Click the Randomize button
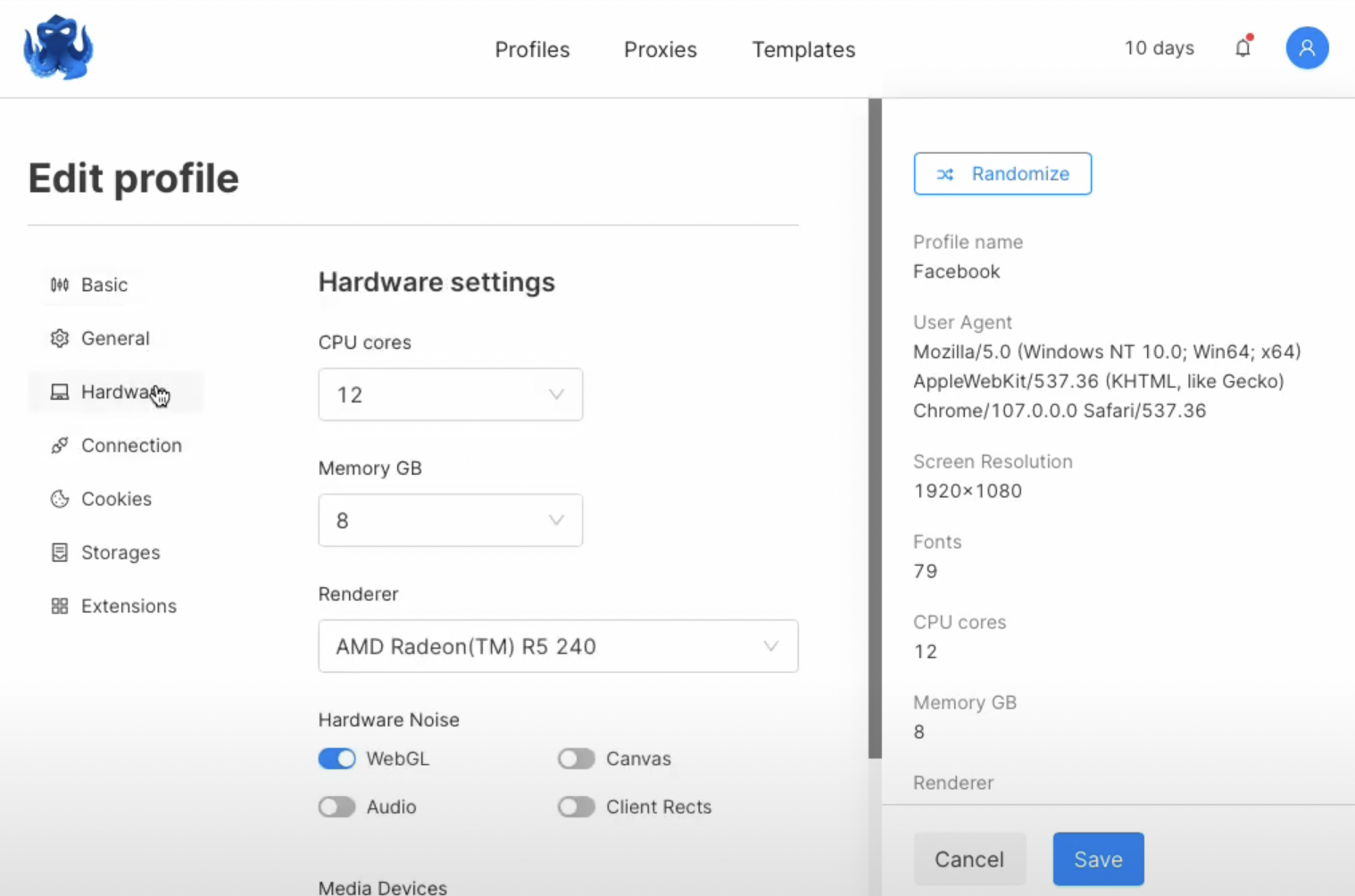The width and height of the screenshot is (1355, 896). (1002, 174)
